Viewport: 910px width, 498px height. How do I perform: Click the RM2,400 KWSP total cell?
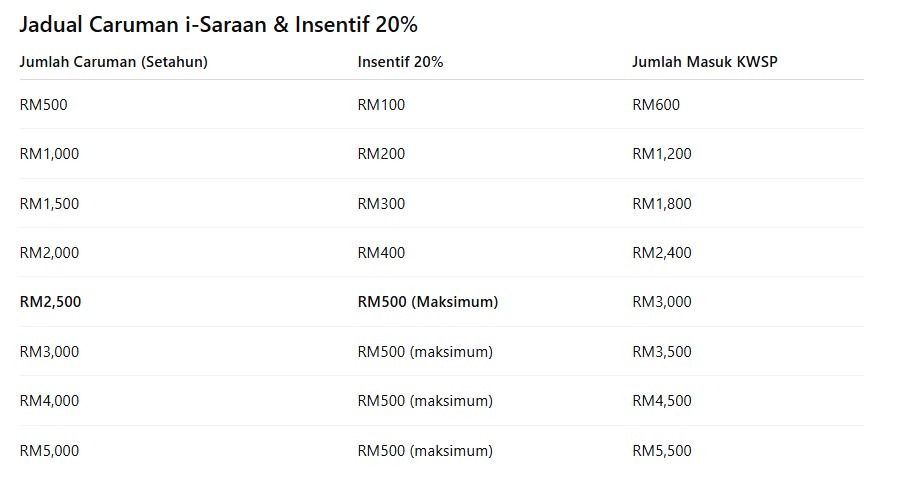661,253
